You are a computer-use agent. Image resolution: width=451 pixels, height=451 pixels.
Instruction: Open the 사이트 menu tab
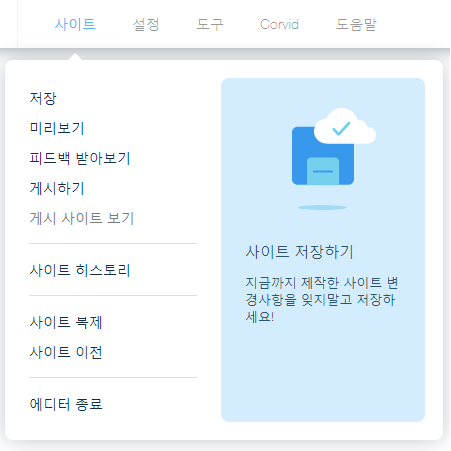click(75, 24)
